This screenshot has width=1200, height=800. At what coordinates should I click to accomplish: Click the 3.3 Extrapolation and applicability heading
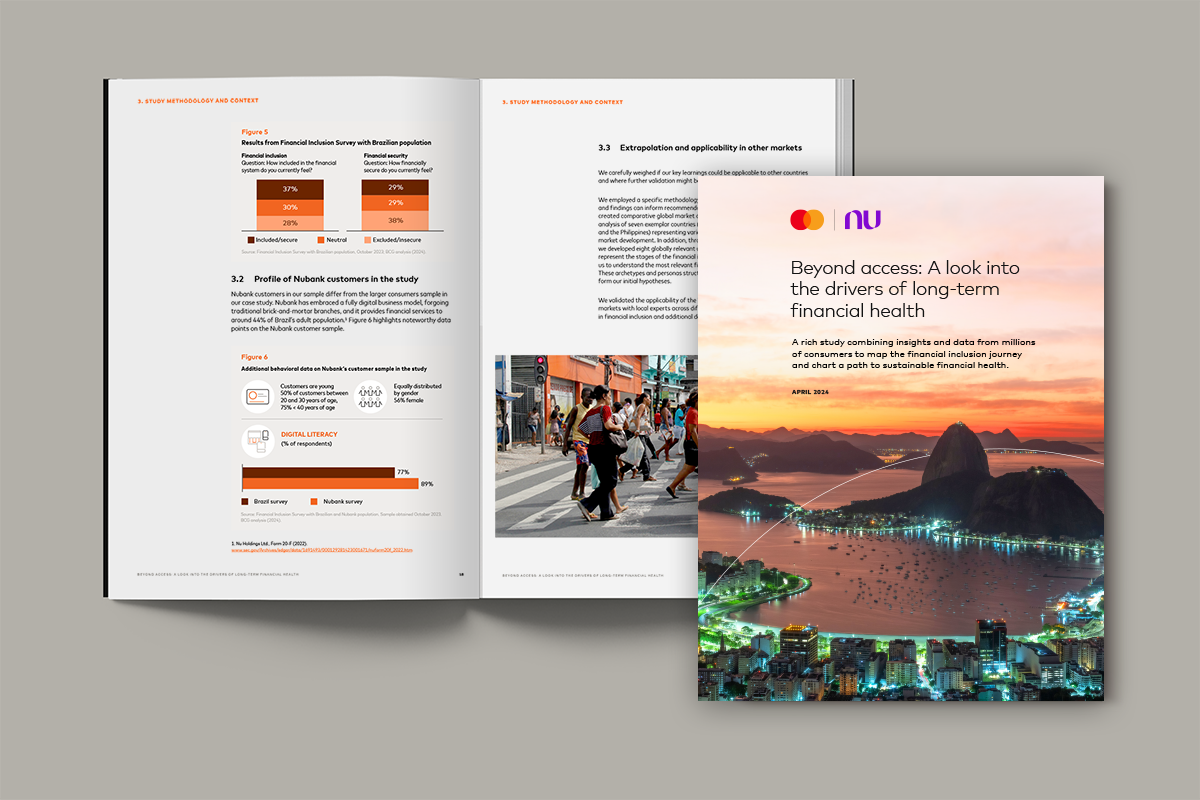pos(700,148)
